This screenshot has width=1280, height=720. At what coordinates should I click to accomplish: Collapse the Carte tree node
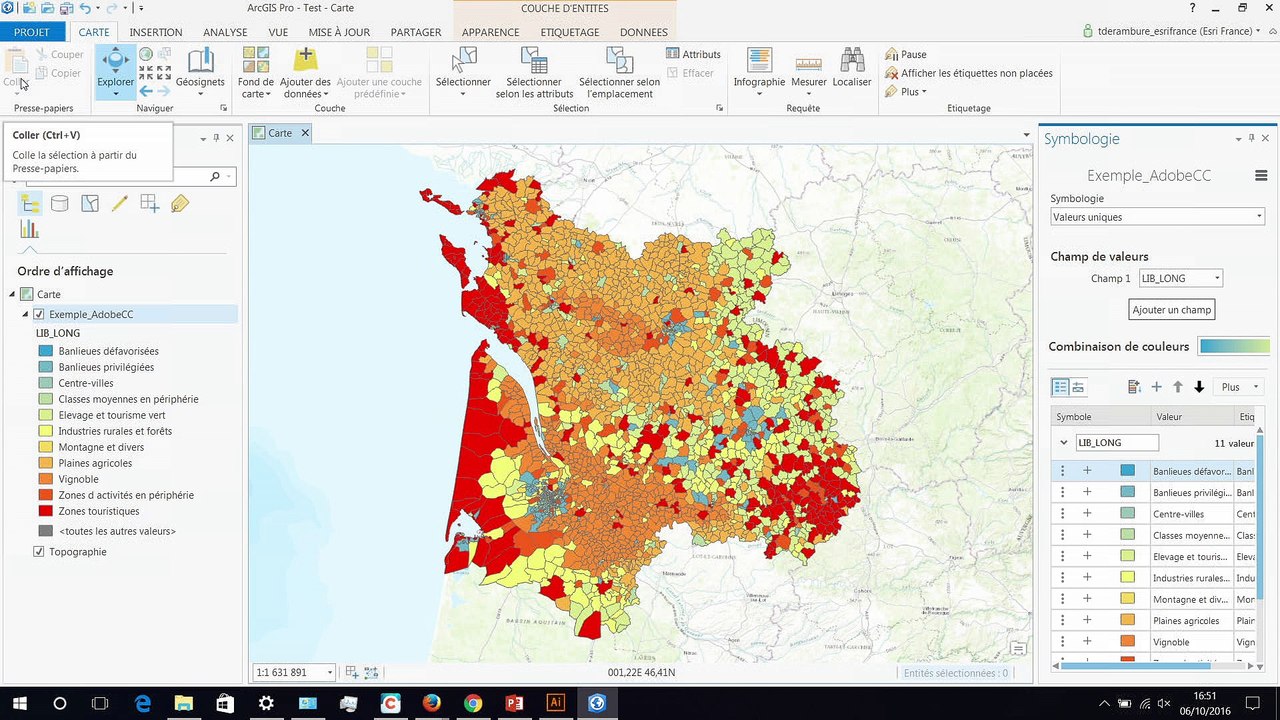(x=13, y=294)
